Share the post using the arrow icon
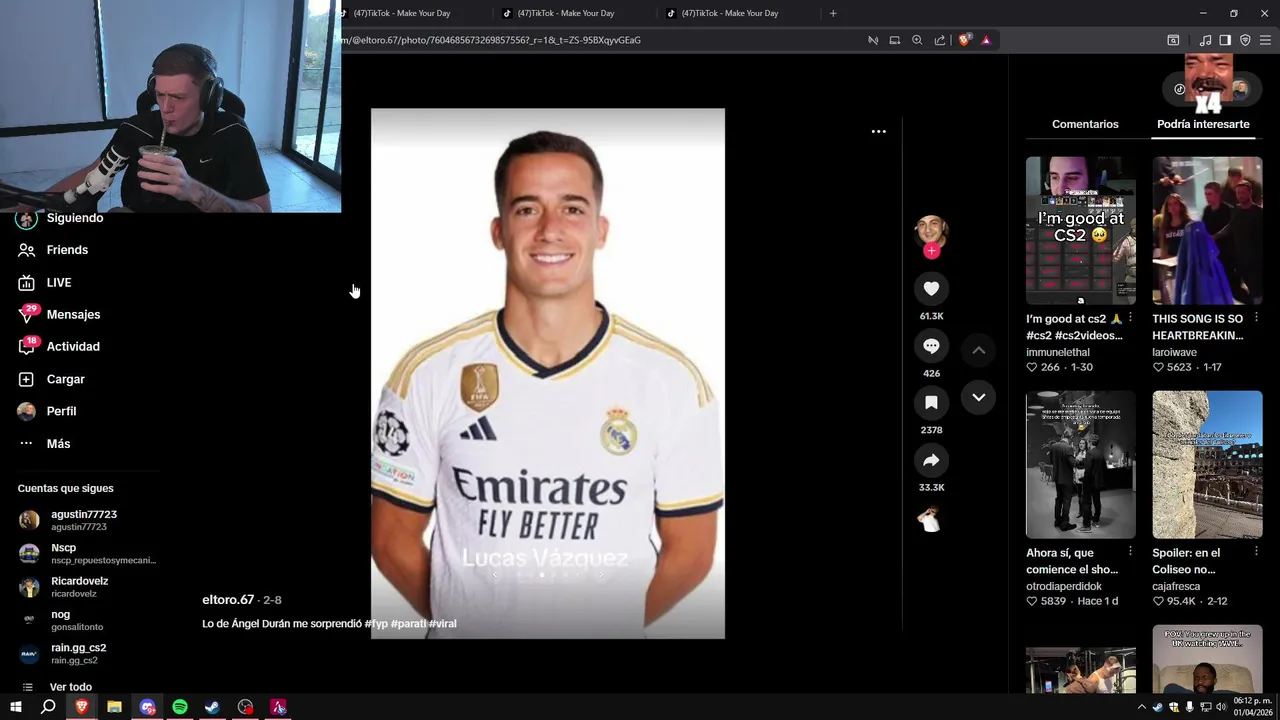This screenshot has height=720, width=1280. pyautogui.click(x=931, y=460)
